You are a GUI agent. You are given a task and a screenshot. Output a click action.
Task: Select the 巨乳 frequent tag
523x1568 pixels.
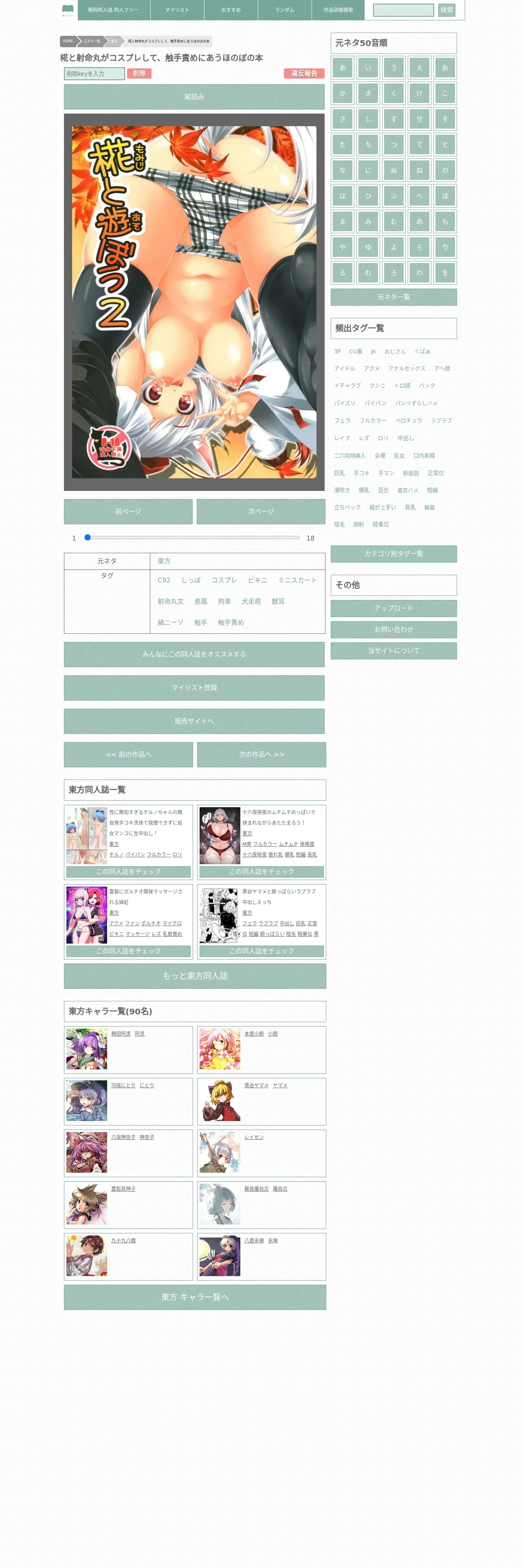[339, 473]
